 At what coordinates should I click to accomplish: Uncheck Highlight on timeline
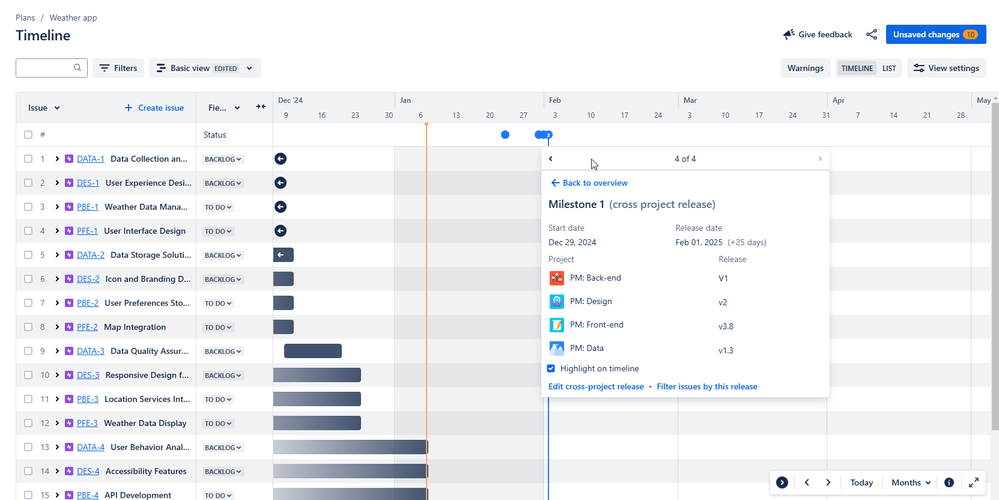[x=552, y=368]
